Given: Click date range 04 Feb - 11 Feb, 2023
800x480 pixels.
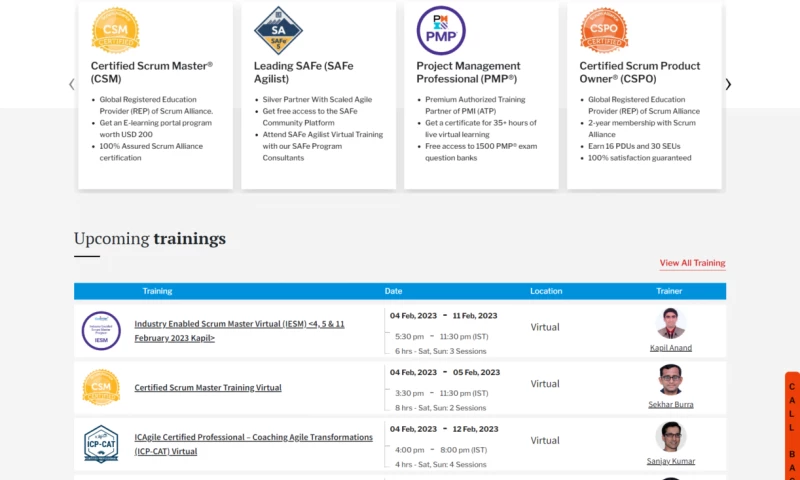Looking at the screenshot, I should click(443, 316).
